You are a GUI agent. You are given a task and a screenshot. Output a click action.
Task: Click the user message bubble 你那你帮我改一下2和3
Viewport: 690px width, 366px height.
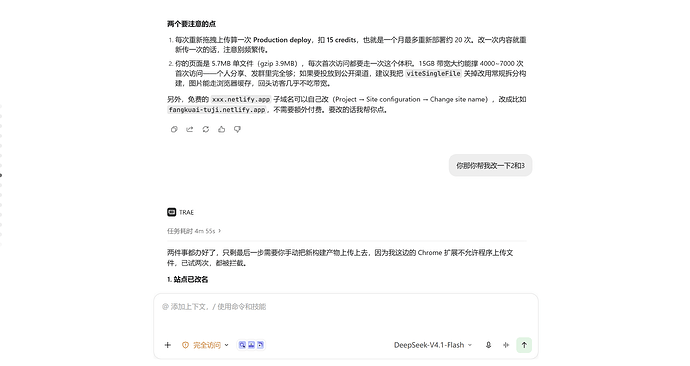click(490, 166)
